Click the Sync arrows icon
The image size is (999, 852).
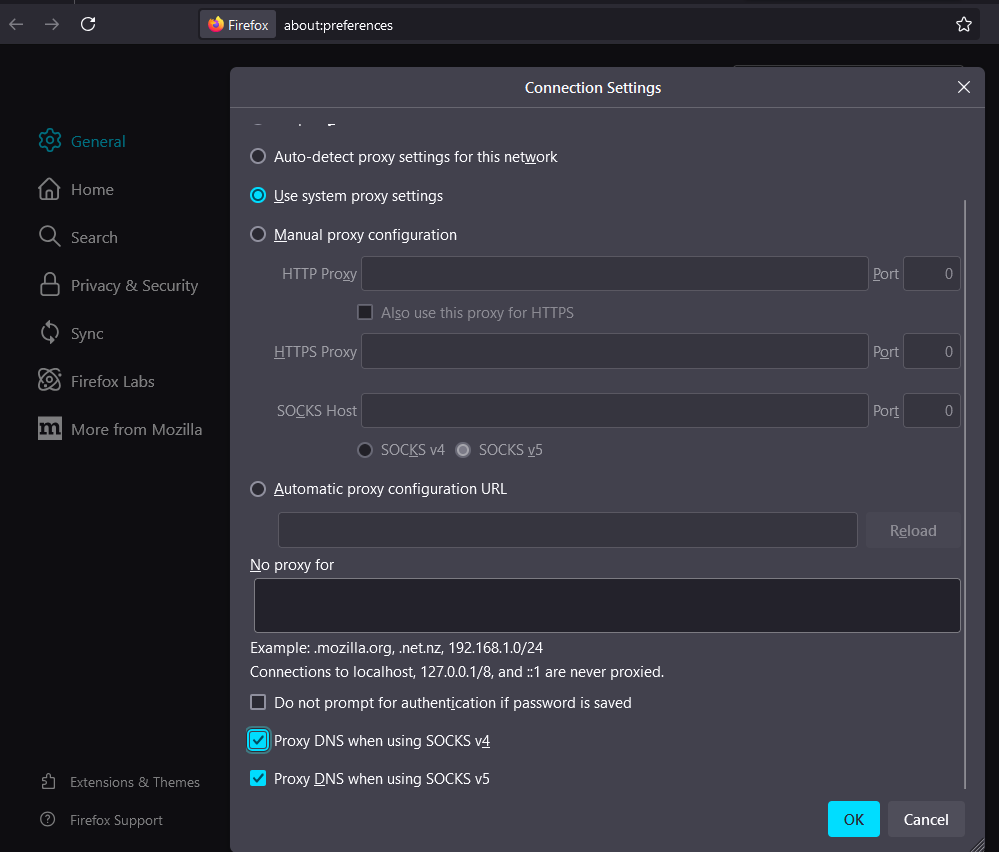point(50,333)
